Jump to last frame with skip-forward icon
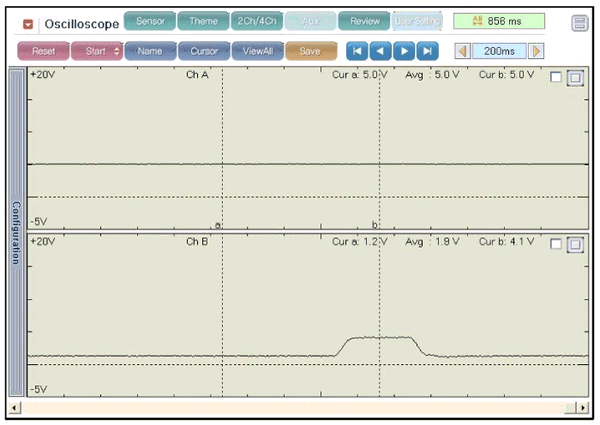 [427, 50]
